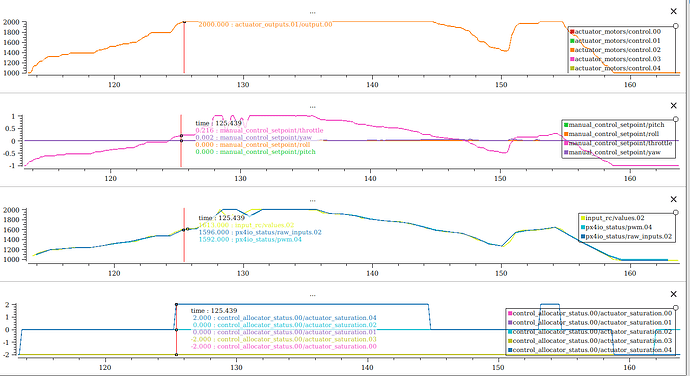This screenshot has width=690, height=376.
Task: Toggle input_rc/values.02 legend entry
Action: click(x=613, y=218)
